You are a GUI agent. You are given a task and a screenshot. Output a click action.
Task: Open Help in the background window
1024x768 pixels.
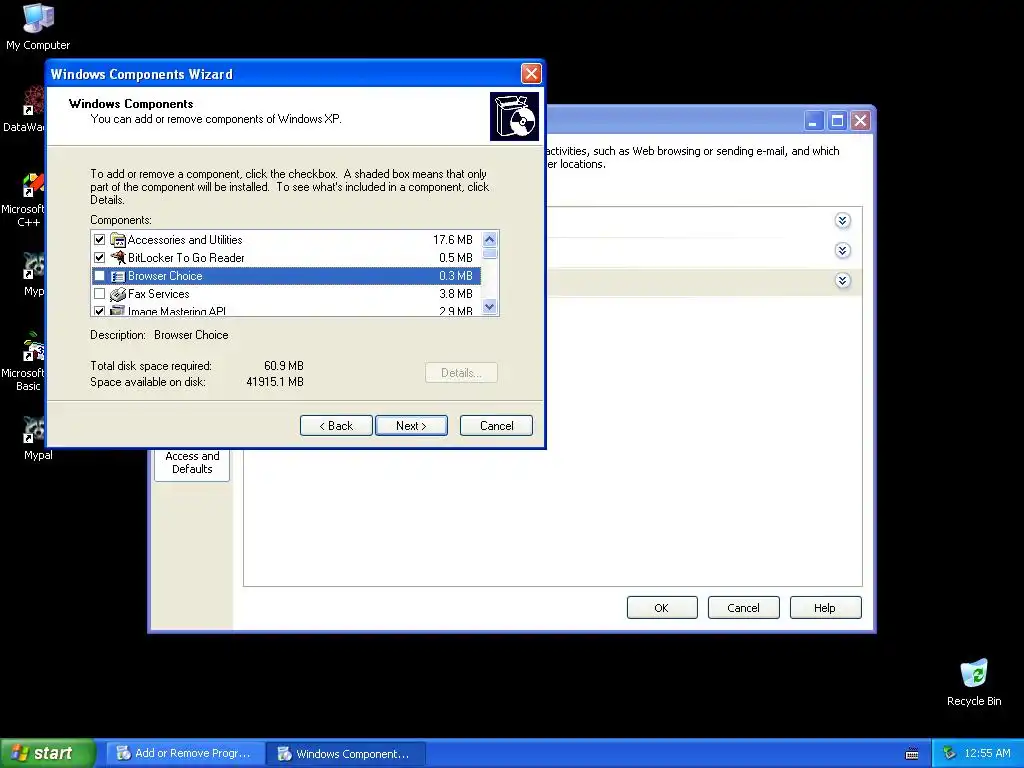(825, 608)
